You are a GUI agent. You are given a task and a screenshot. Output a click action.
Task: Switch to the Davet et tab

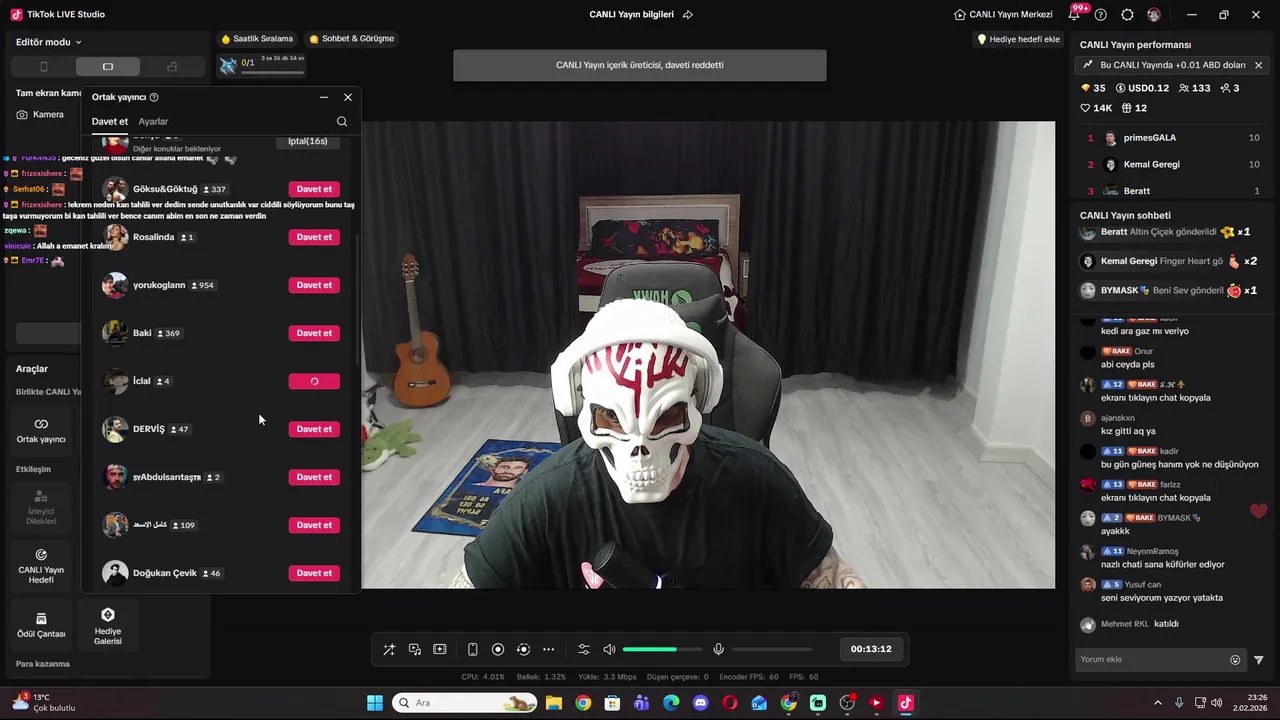110,122
